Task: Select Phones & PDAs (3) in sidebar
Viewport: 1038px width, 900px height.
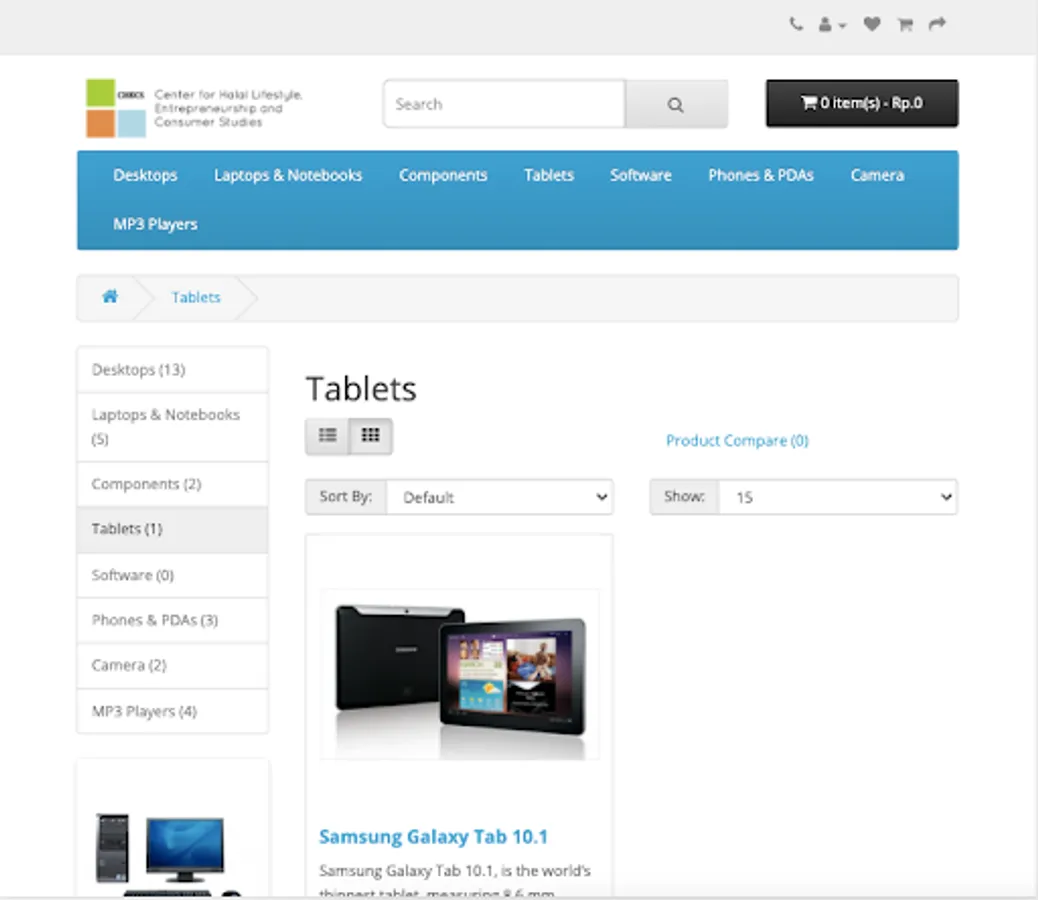Action: click(x=172, y=620)
